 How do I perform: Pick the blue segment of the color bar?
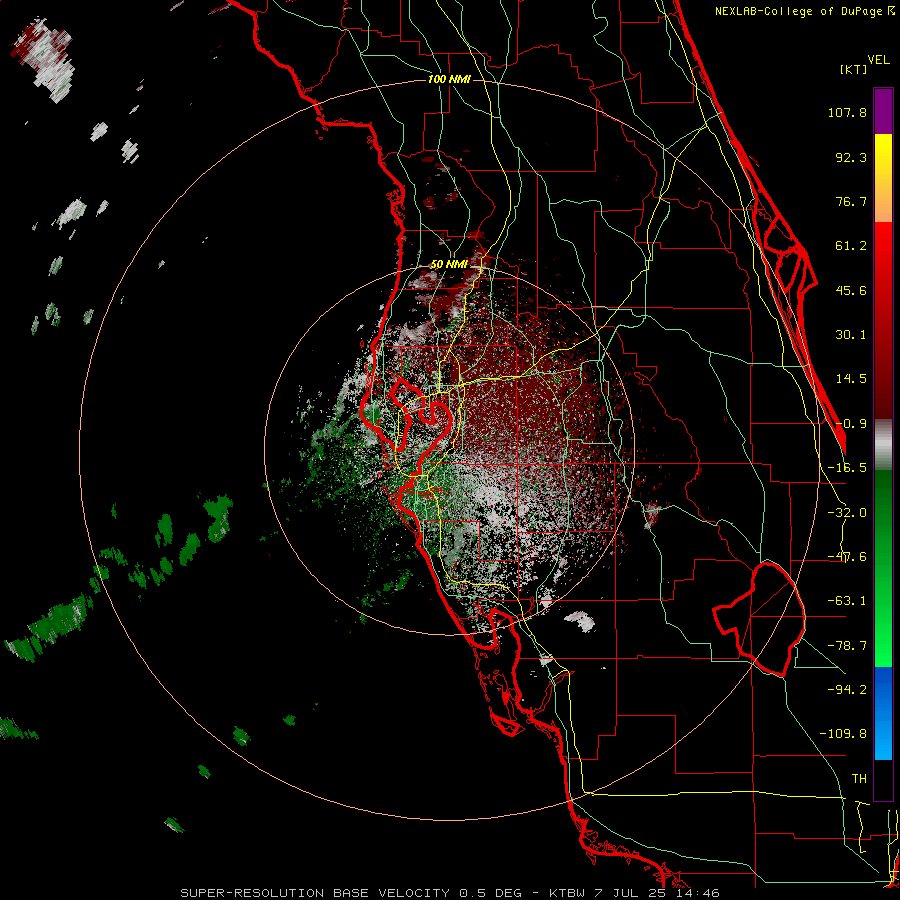883,713
